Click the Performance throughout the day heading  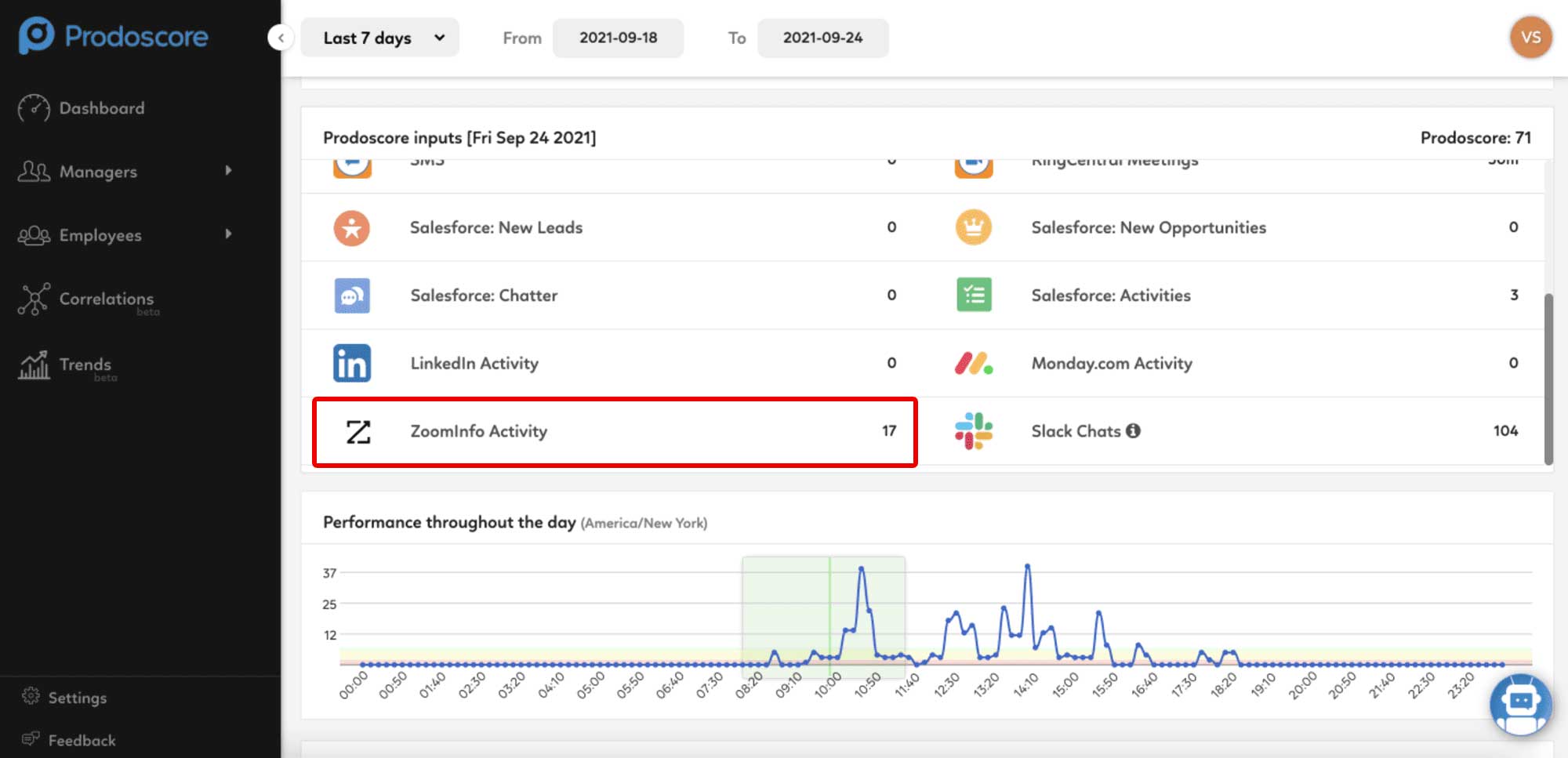click(x=449, y=522)
